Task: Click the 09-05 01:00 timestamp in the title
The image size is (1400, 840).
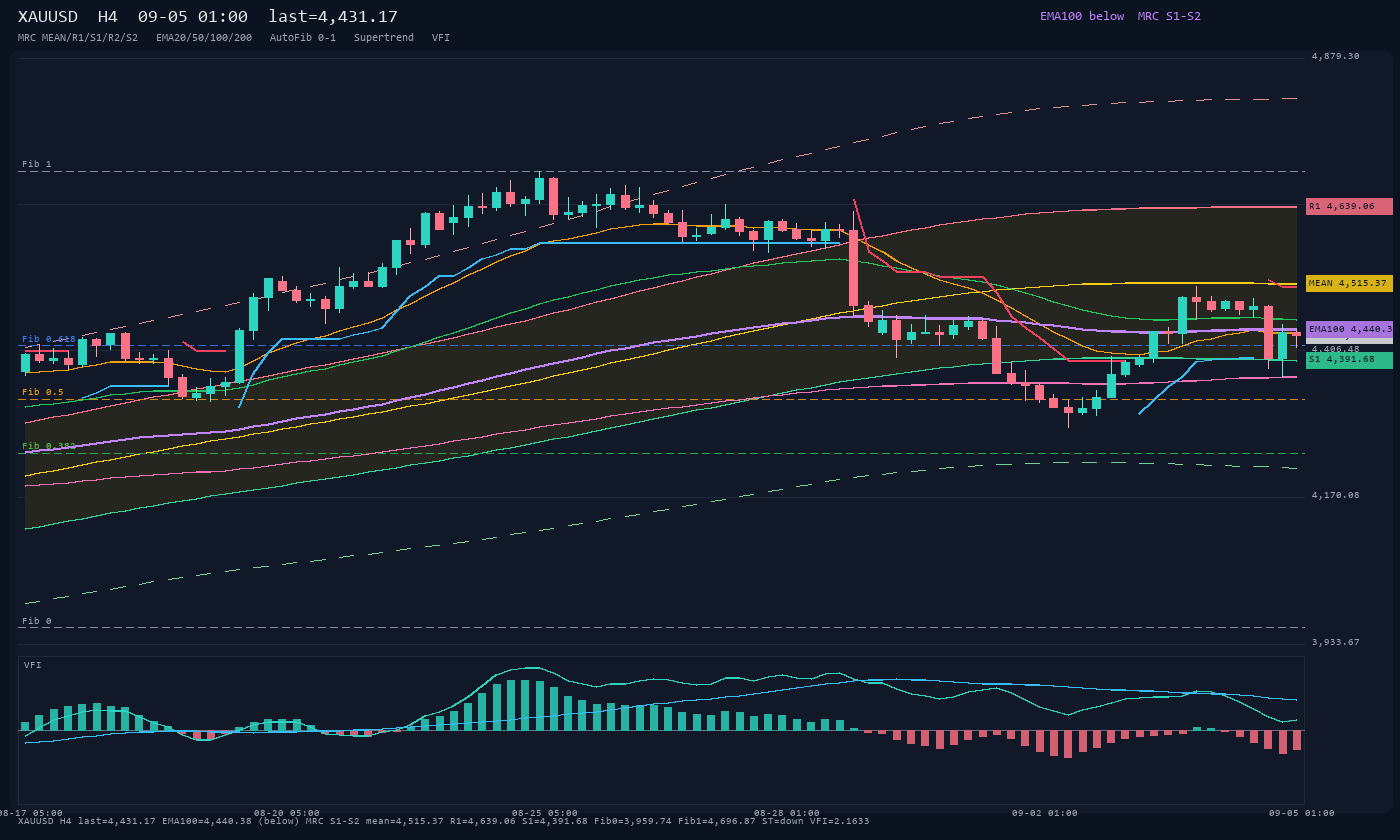Action: pyautogui.click(x=193, y=17)
